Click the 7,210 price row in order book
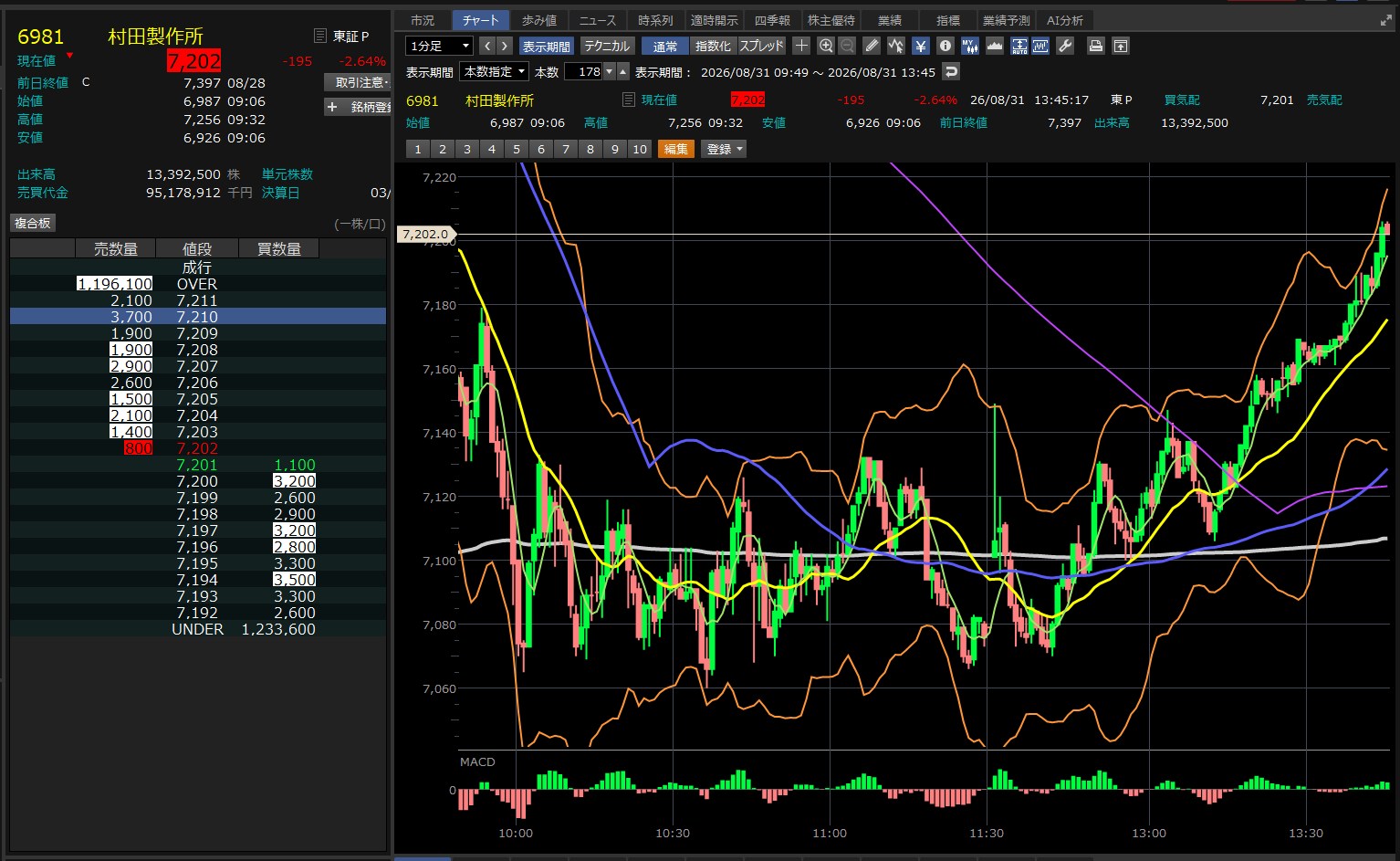 click(198, 317)
